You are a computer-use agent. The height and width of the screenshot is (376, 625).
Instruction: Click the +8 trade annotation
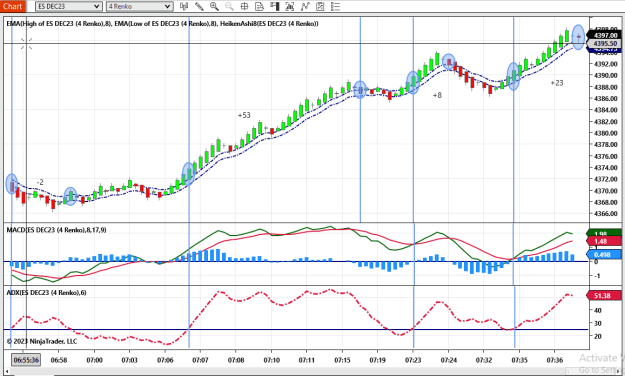click(437, 95)
